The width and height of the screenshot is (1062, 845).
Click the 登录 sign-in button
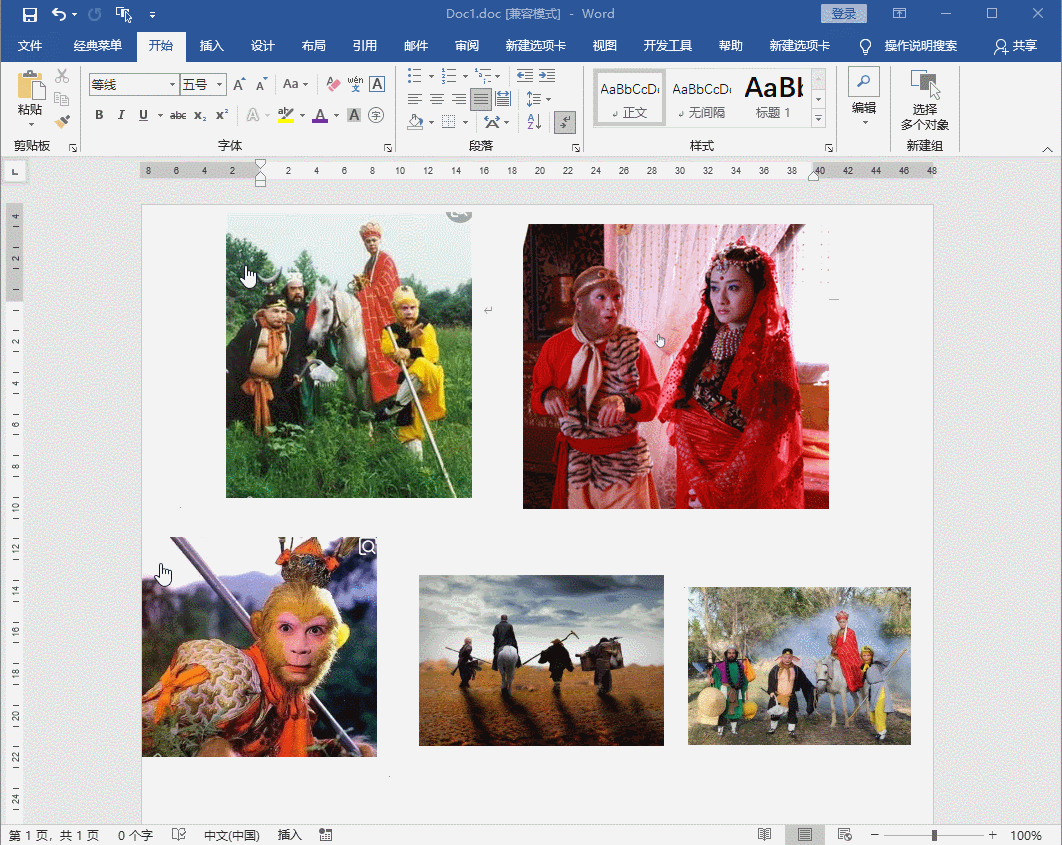tap(843, 14)
